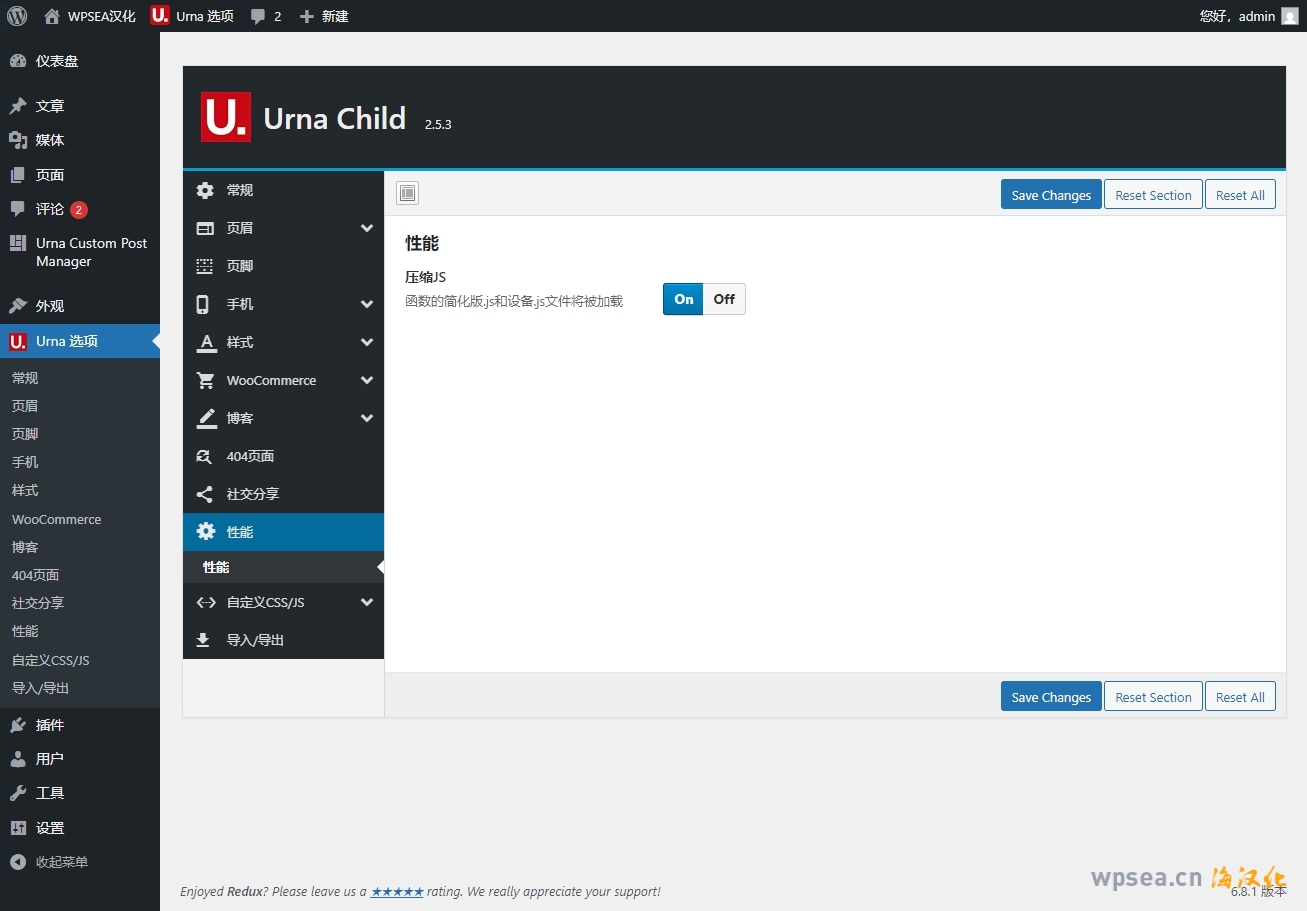
Task: Click the 媒体 media icon
Action: coord(18,140)
